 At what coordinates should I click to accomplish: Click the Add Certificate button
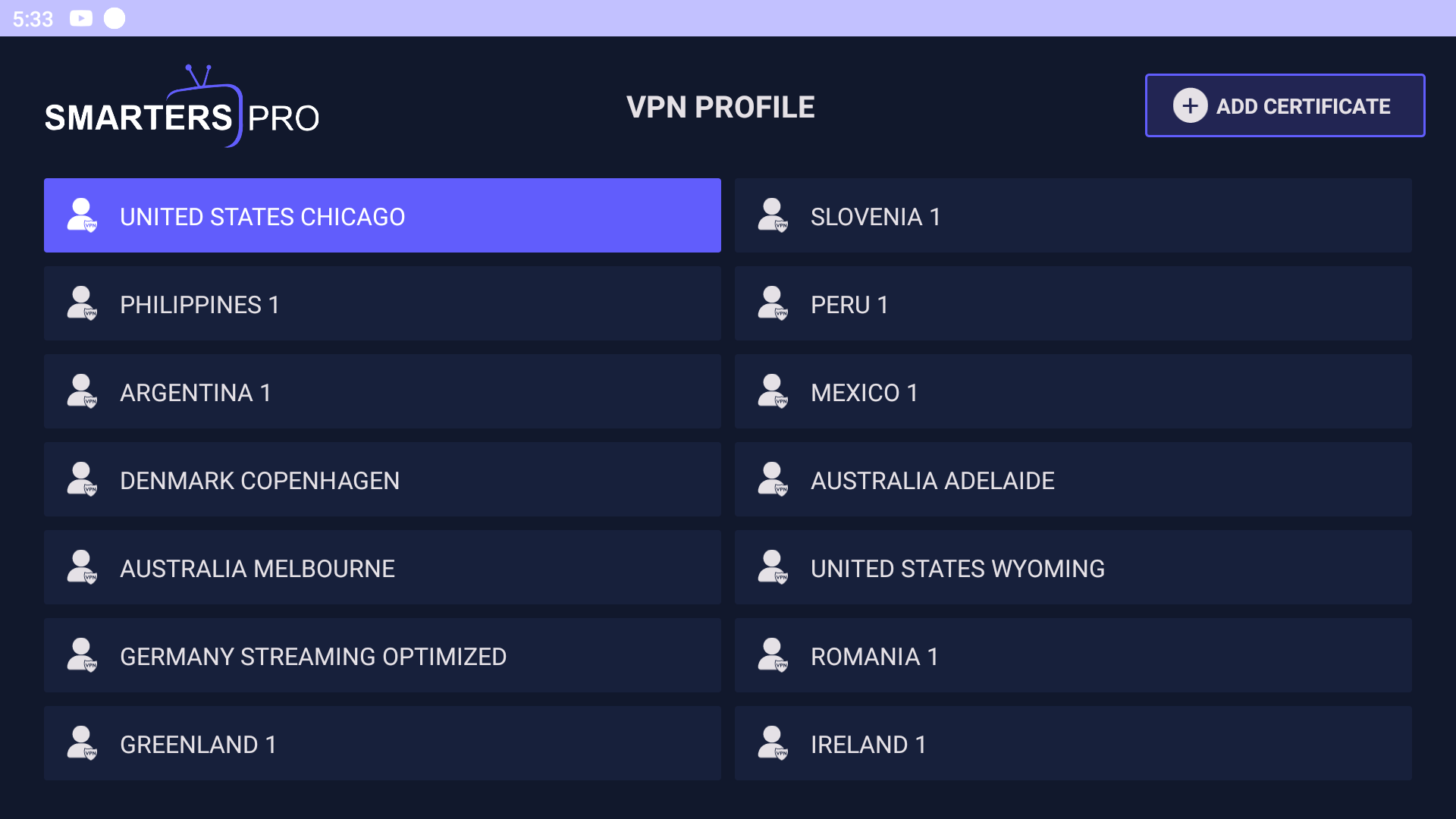(x=1285, y=105)
